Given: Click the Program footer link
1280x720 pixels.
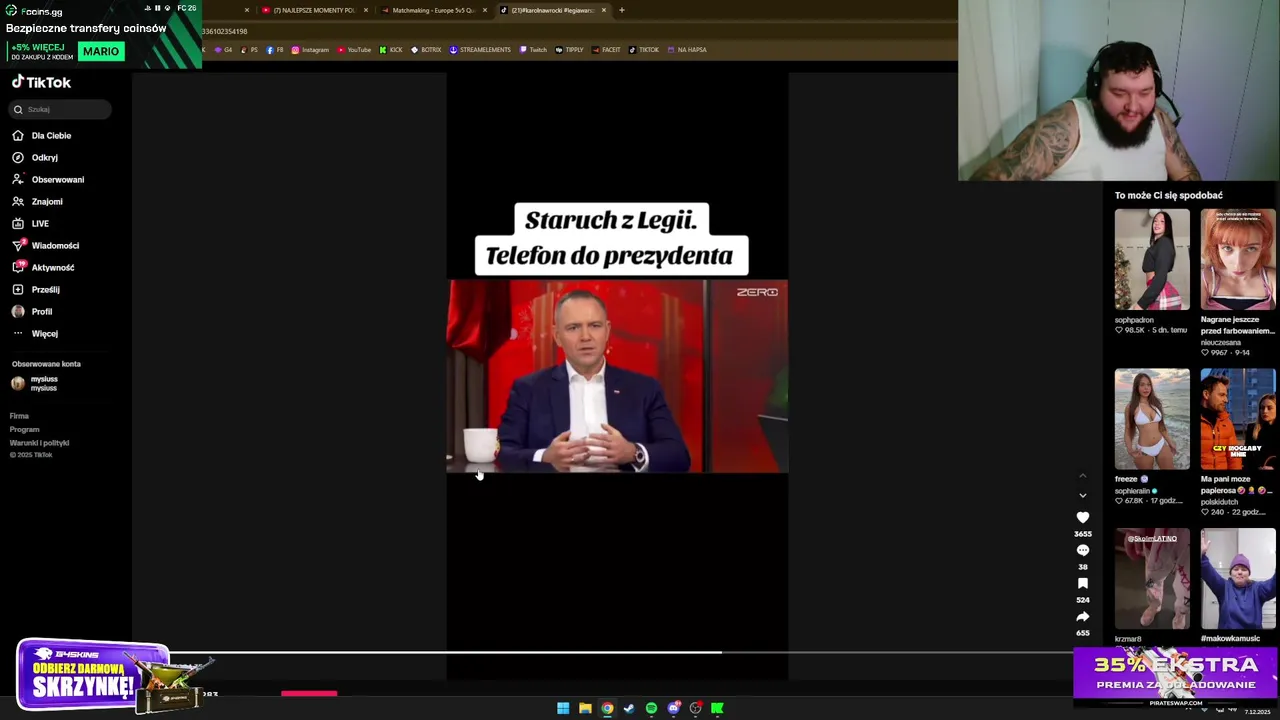Looking at the screenshot, I should (x=24, y=429).
